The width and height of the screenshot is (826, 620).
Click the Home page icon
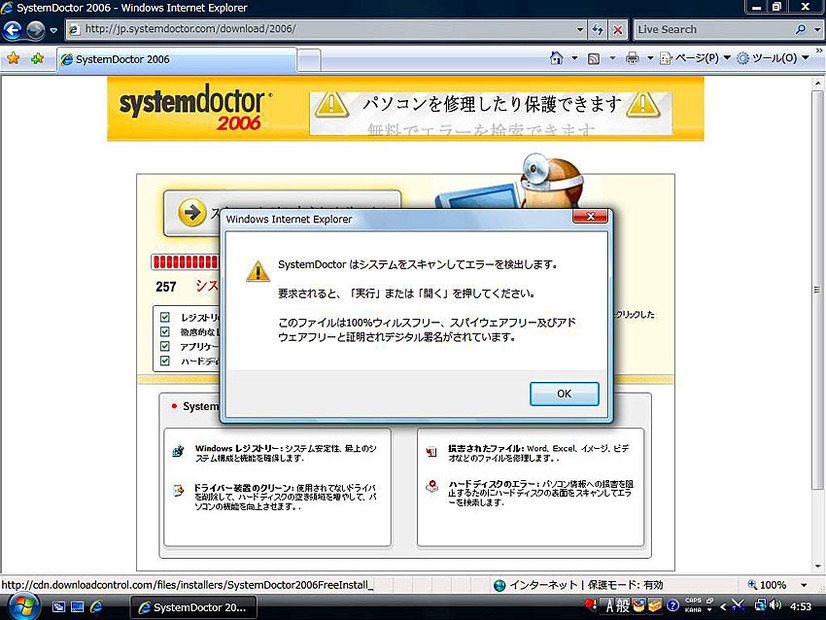(x=556, y=58)
